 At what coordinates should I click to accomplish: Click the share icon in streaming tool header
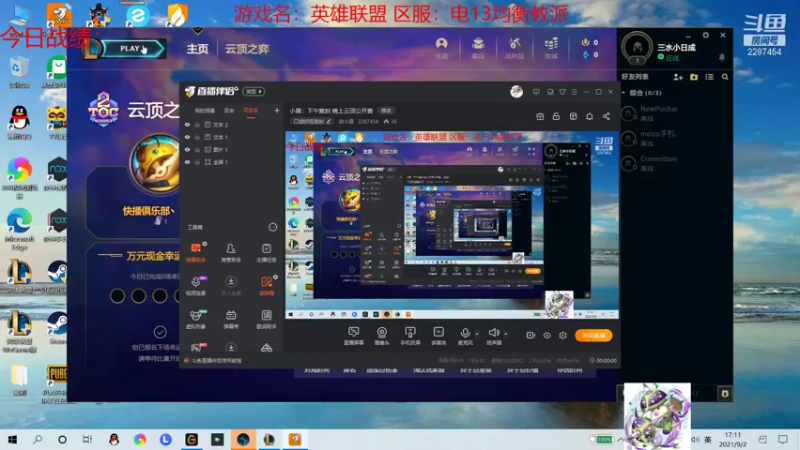606,116
